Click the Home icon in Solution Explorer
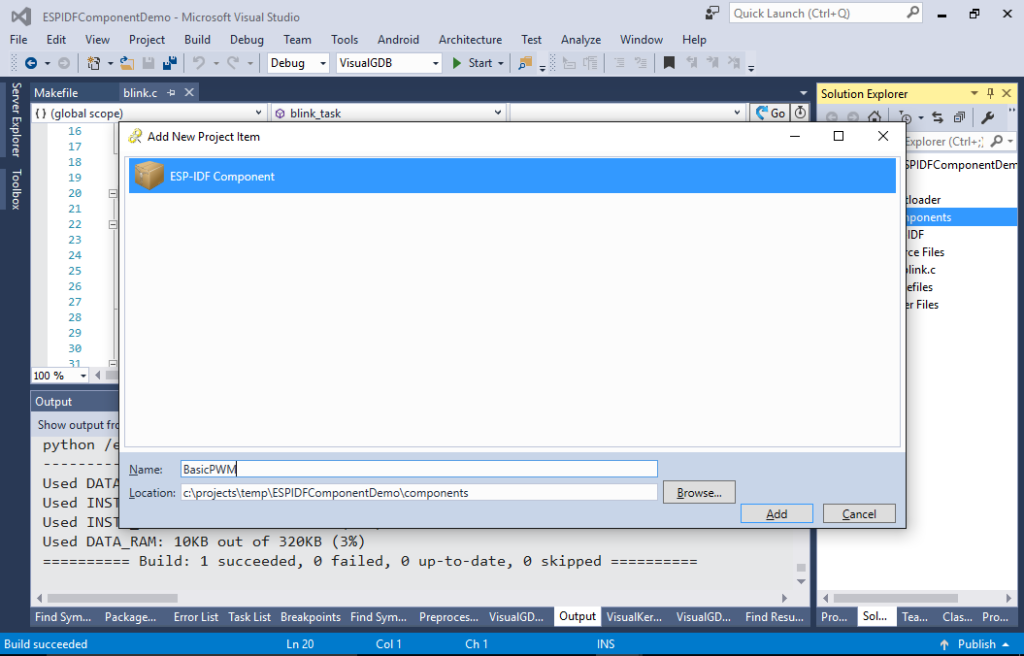Image resolution: width=1024 pixels, height=656 pixels. tap(874, 117)
